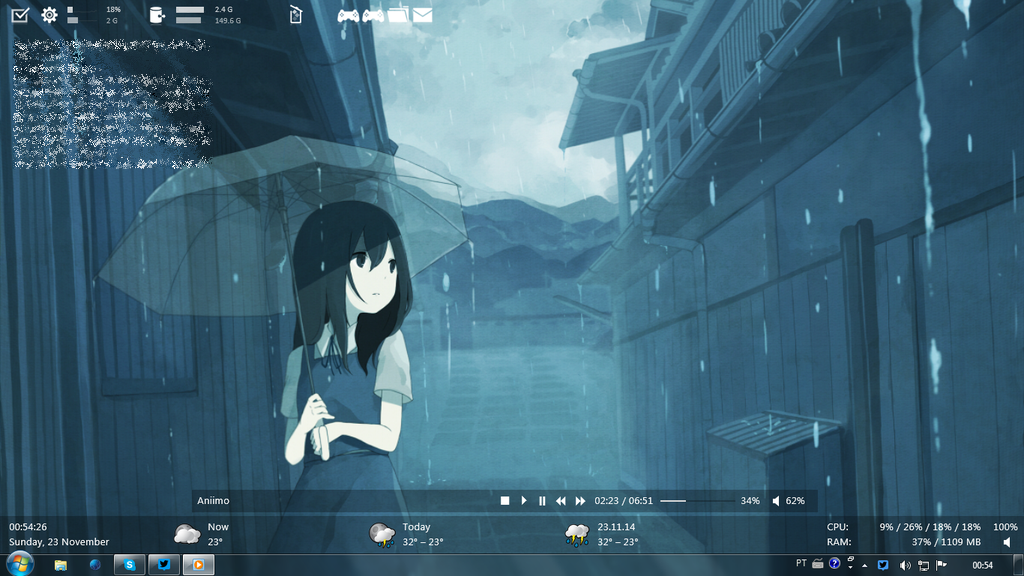Open the mail envelope launcher

[x=423, y=15]
